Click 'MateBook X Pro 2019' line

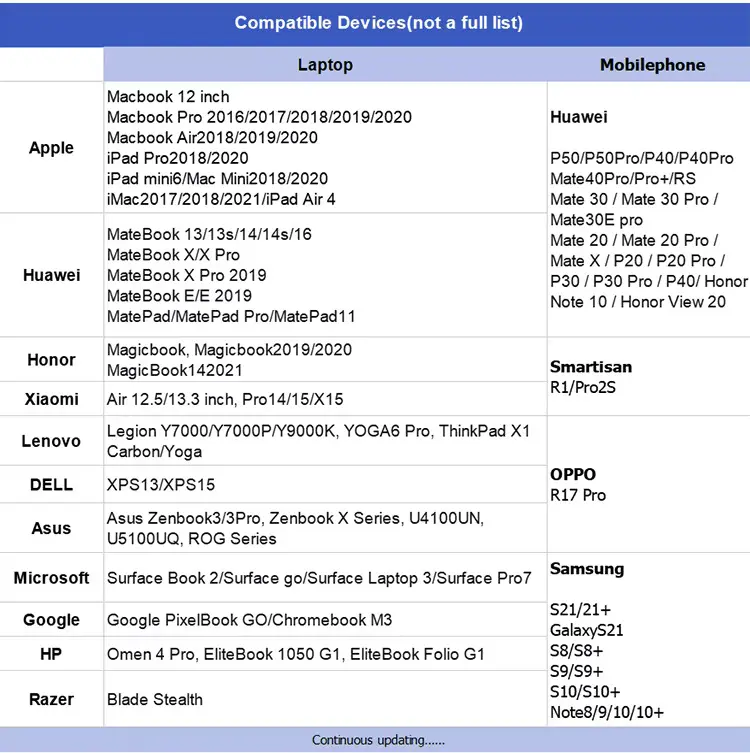click(x=187, y=275)
